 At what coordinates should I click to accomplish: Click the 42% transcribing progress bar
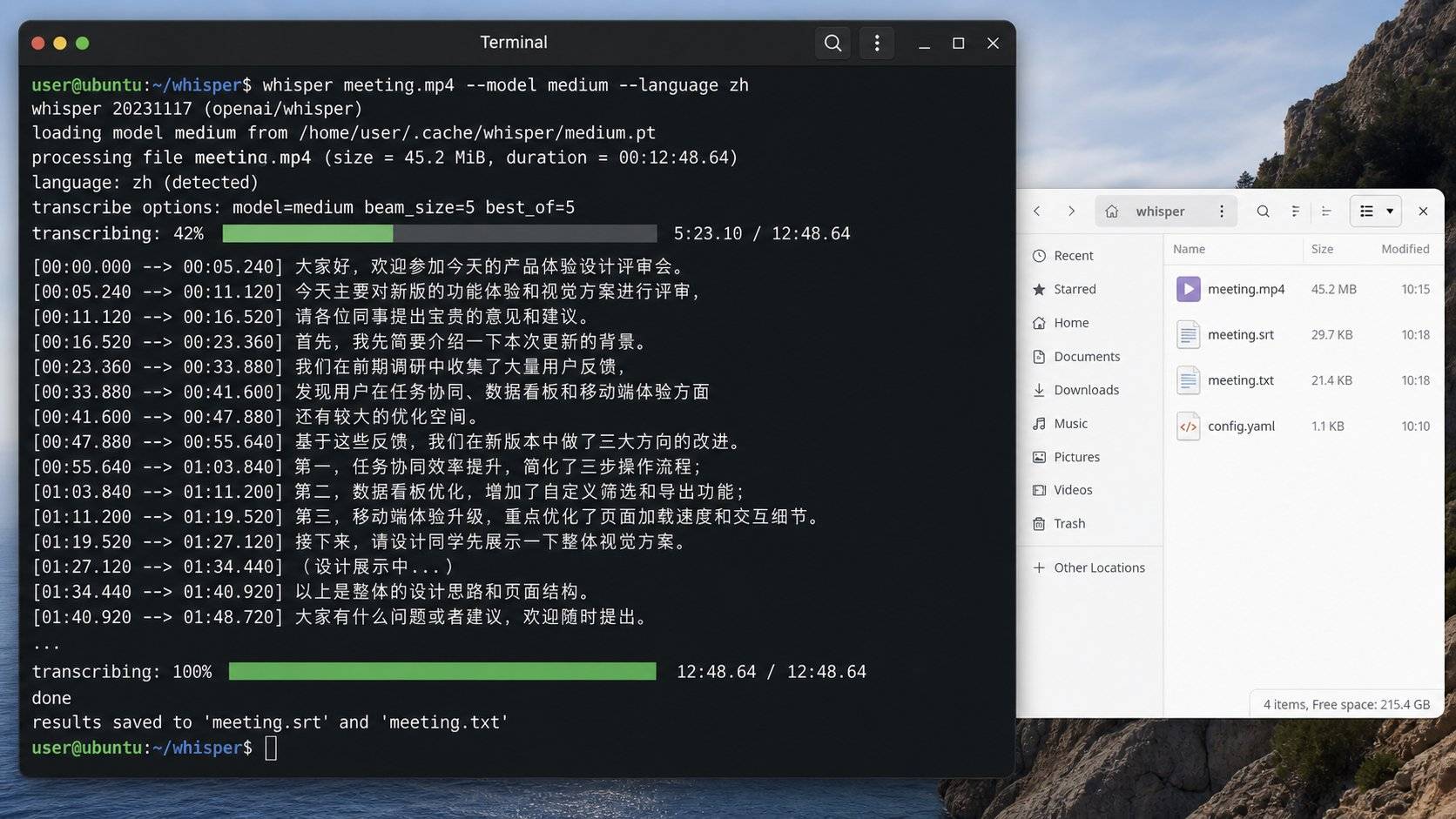[x=440, y=233]
